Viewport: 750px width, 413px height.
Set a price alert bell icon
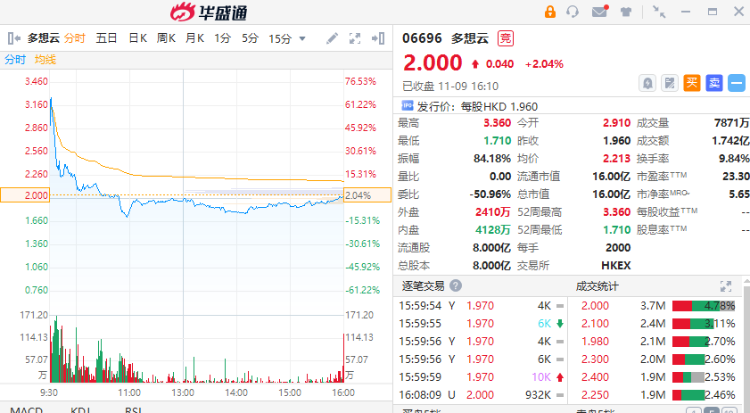[647, 83]
